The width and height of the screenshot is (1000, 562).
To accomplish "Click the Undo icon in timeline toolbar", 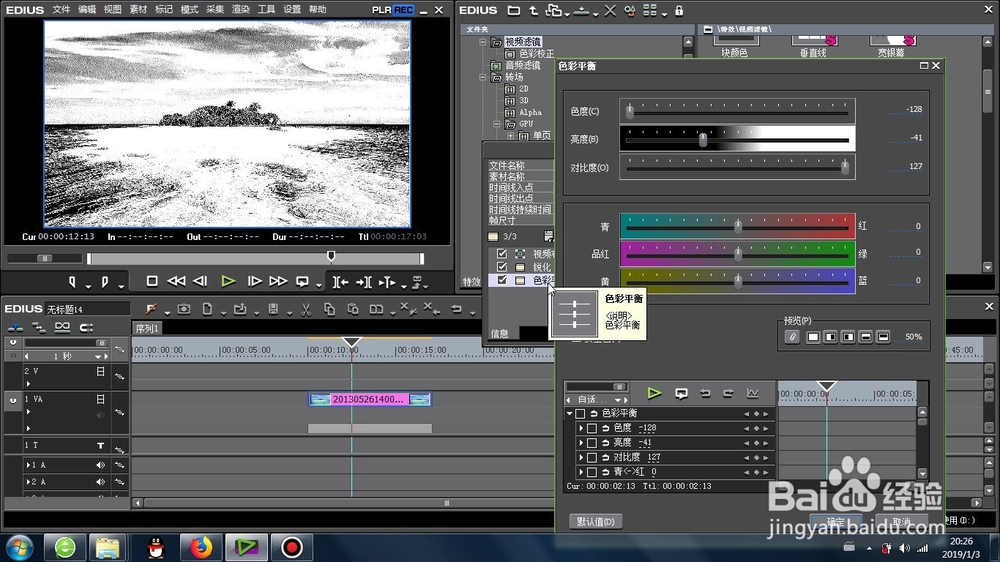I will (x=456, y=309).
